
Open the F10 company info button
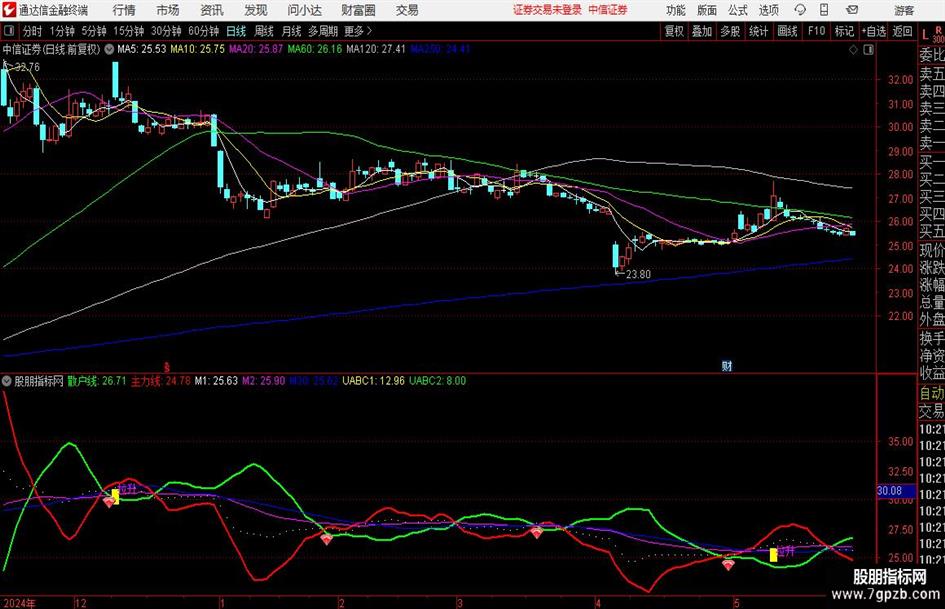817,31
